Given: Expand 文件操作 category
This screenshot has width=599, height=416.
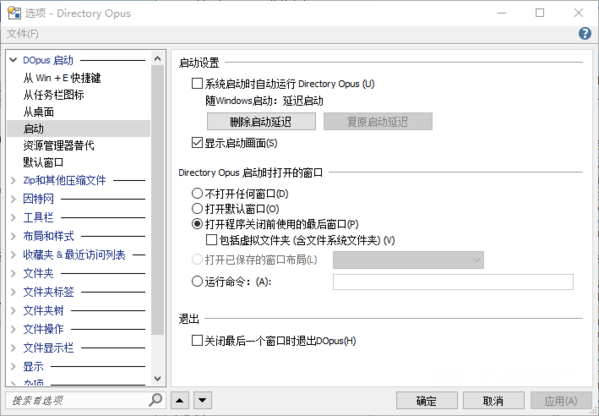Looking at the screenshot, I should [13, 329].
